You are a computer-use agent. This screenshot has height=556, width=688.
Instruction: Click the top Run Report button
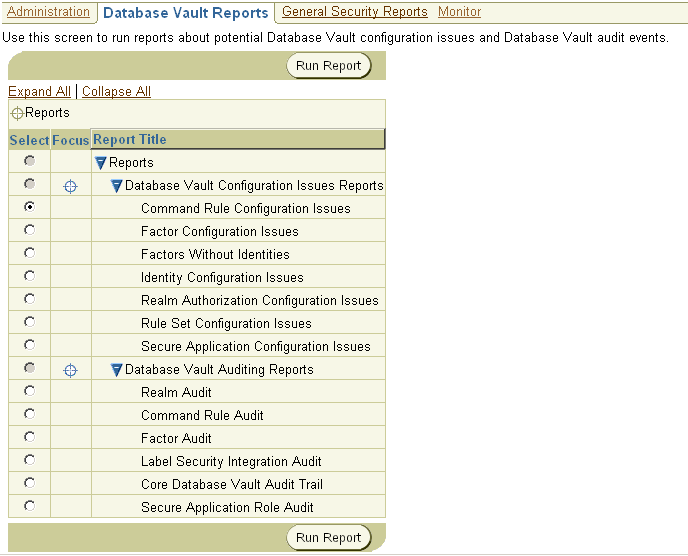pyautogui.click(x=329, y=66)
